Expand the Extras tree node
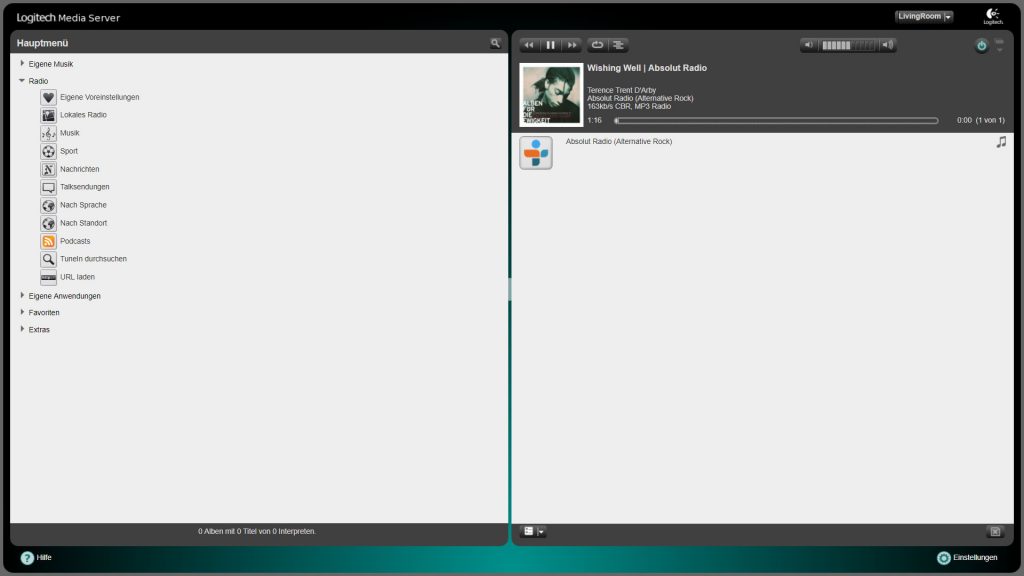Viewport: 1024px width, 576px height. point(22,329)
